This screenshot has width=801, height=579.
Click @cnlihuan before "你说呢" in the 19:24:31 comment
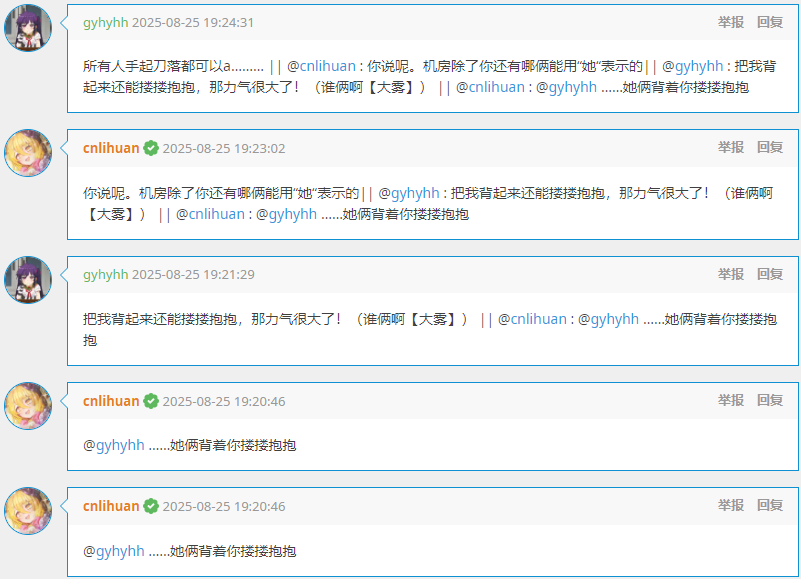321,66
